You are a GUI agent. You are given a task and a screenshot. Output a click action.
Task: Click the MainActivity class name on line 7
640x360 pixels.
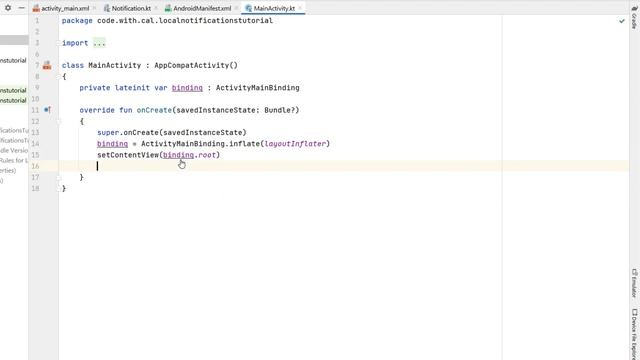point(115,65)
